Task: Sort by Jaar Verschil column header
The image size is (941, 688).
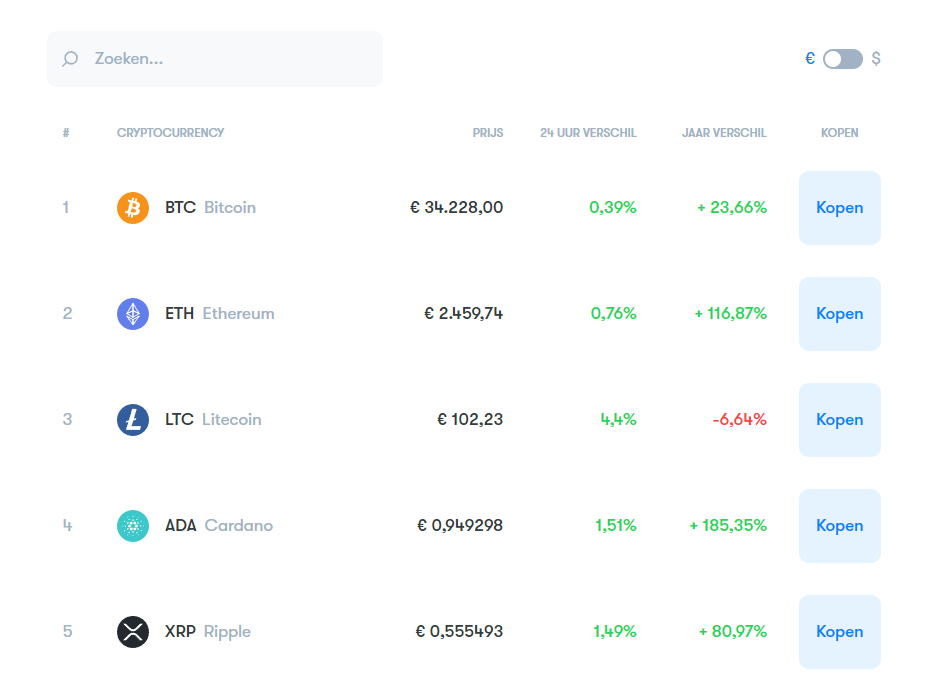Action: pos(724,133)
